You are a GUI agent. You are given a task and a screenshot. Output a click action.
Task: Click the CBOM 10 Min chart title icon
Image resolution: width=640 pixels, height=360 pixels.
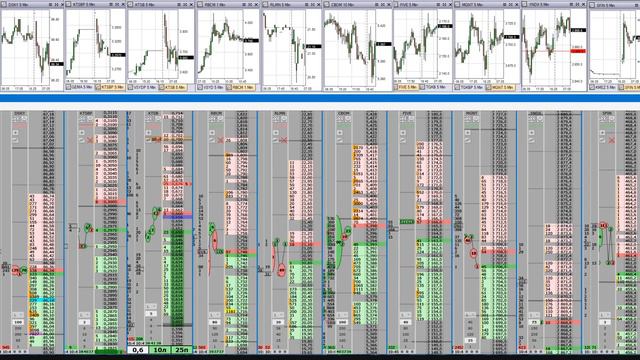pos(327,4)
